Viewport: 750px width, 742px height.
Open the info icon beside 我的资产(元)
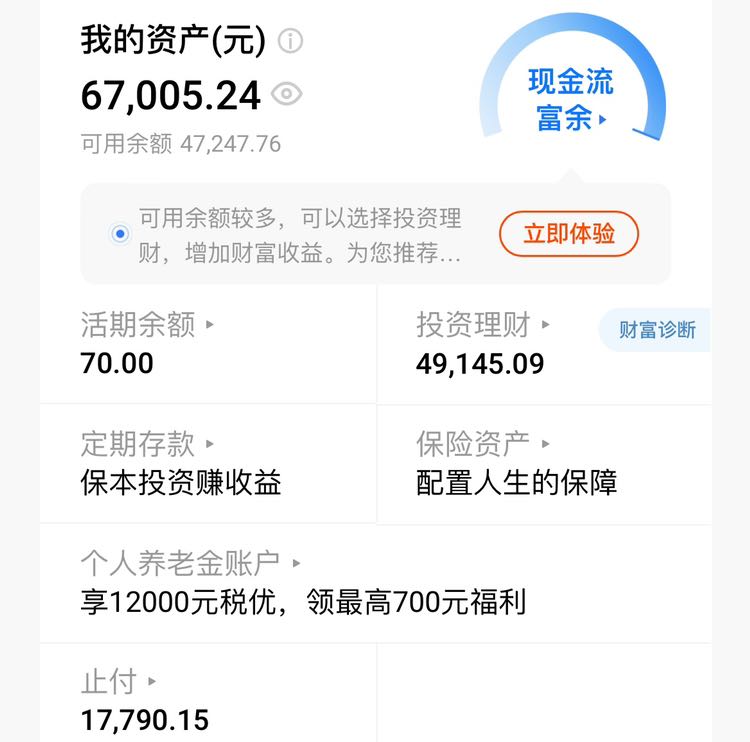tap(290, 41)
